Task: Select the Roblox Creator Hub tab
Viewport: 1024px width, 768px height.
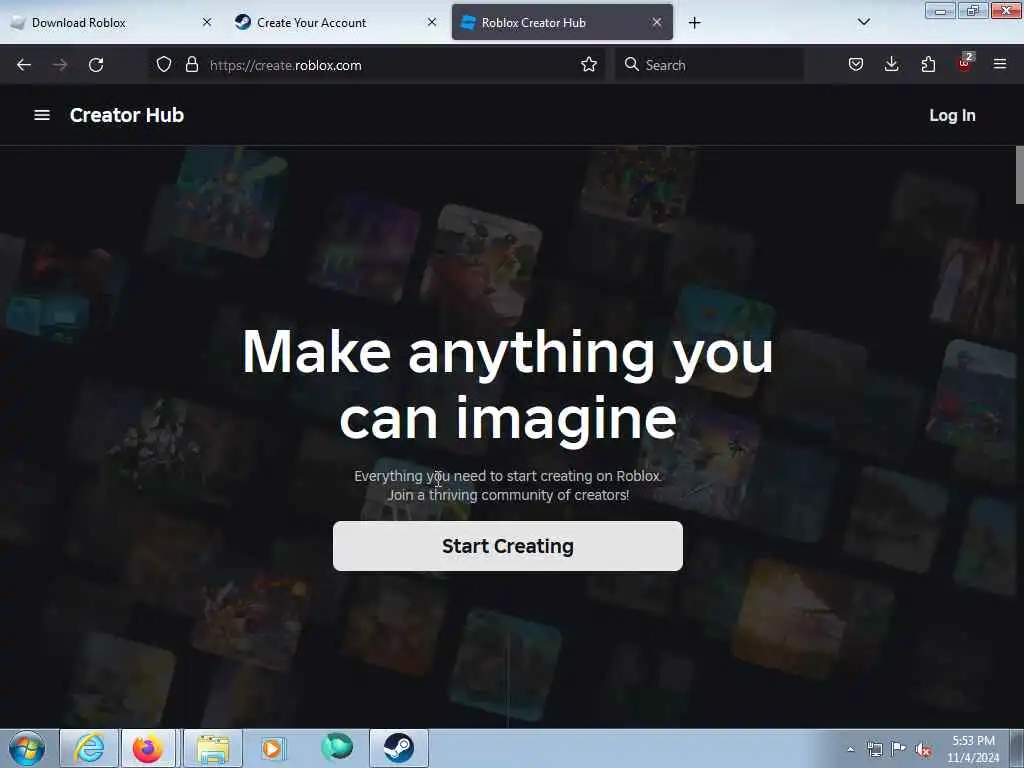Action: (x=562, y=22)
